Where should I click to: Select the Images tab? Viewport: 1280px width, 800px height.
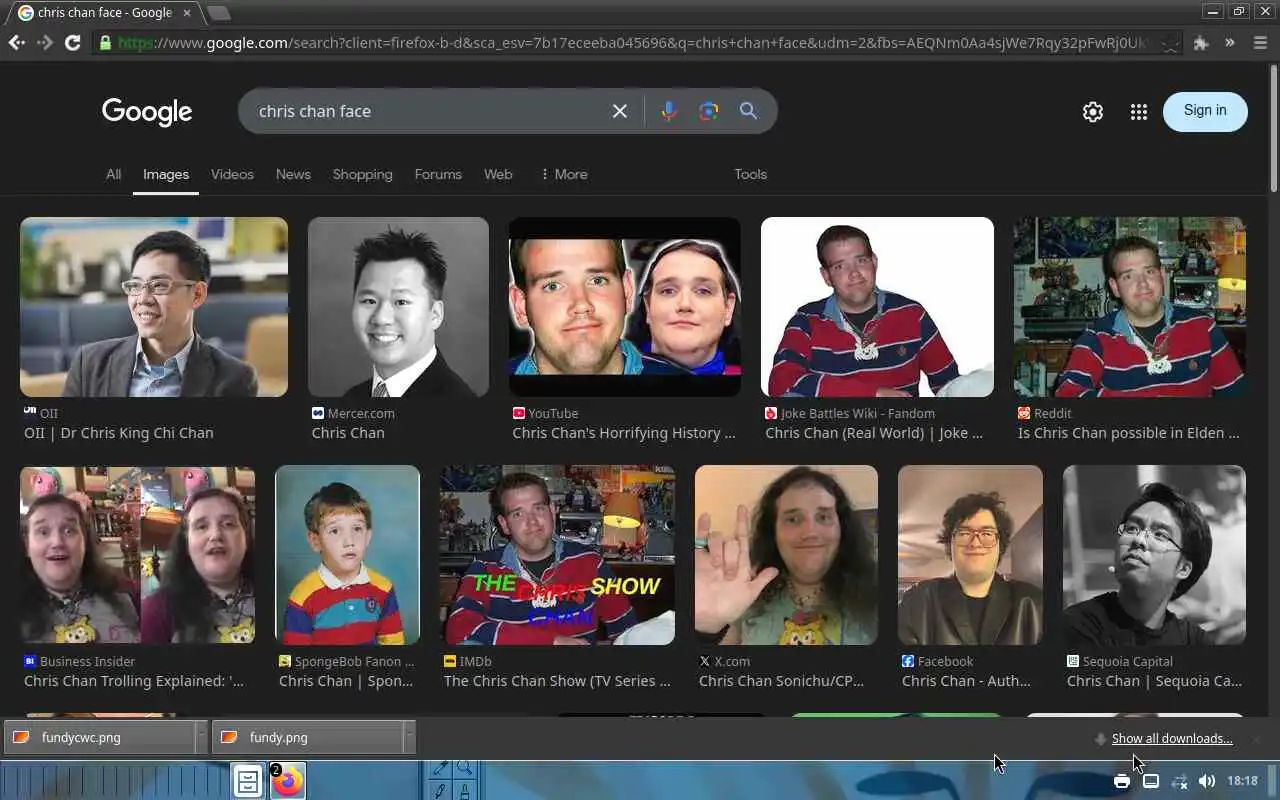point(166,174)
